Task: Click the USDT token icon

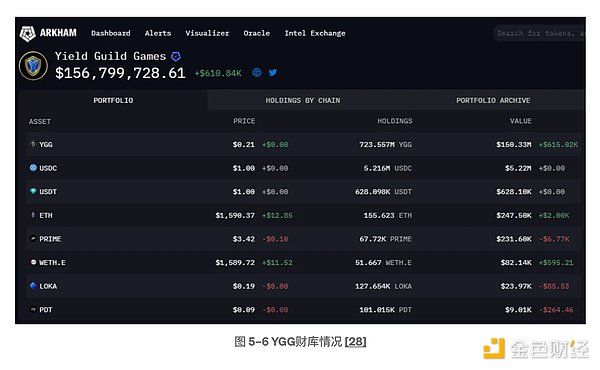Action: point(33,191)
